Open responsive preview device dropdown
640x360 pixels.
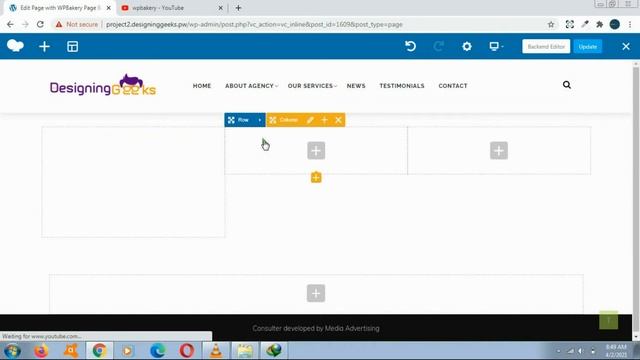point(496,46)
